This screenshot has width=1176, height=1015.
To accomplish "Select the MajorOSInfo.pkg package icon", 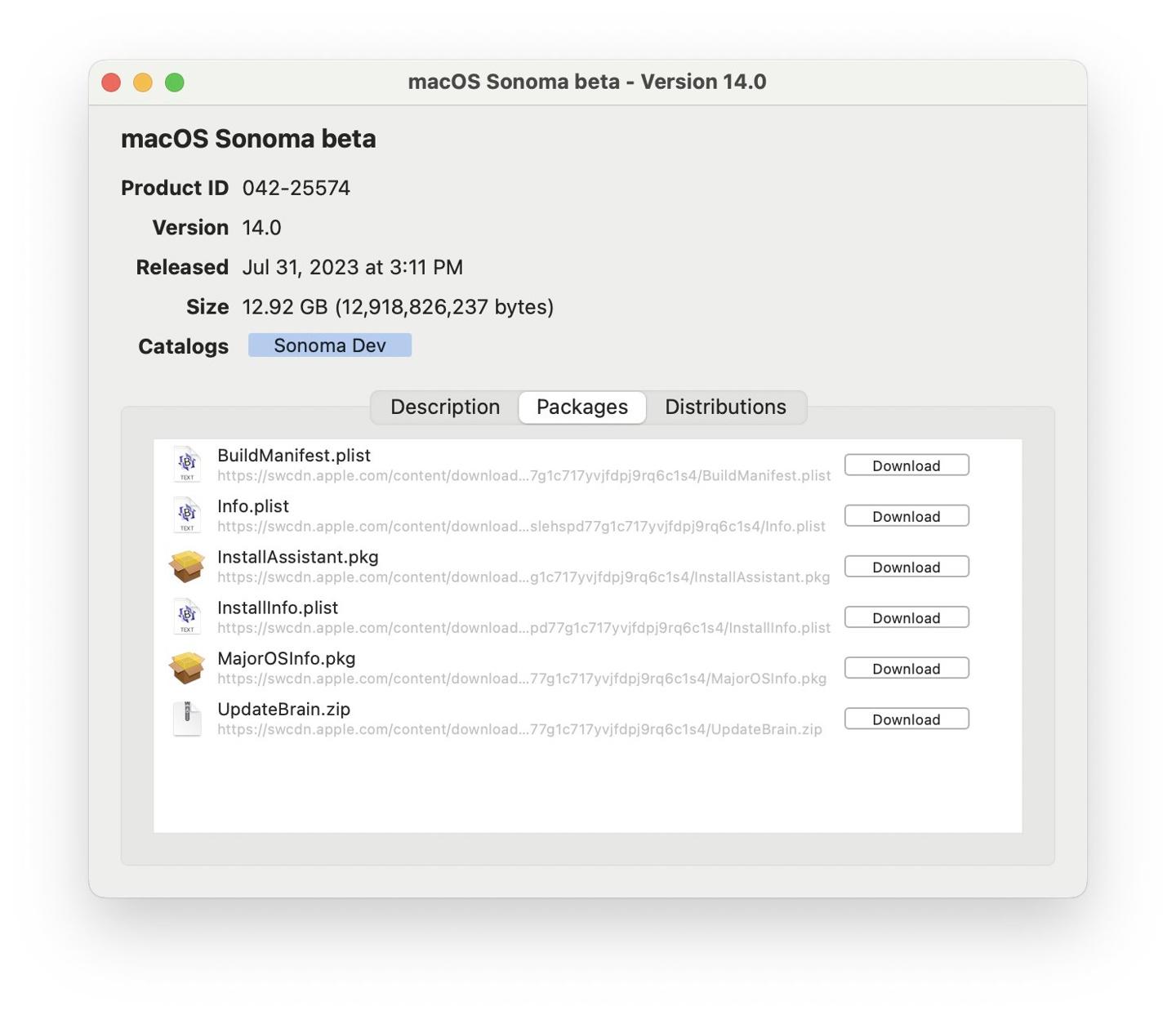I will 187,667.
